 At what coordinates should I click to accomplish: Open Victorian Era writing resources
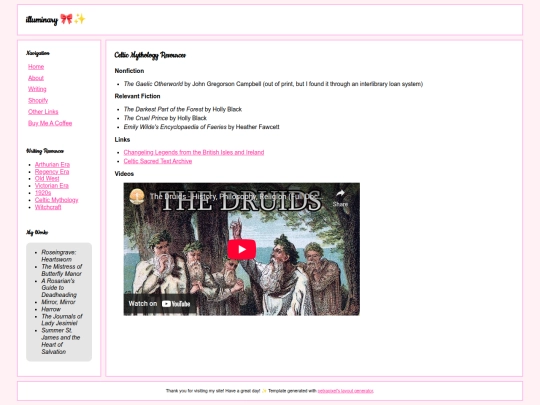(x=52, y=186)
